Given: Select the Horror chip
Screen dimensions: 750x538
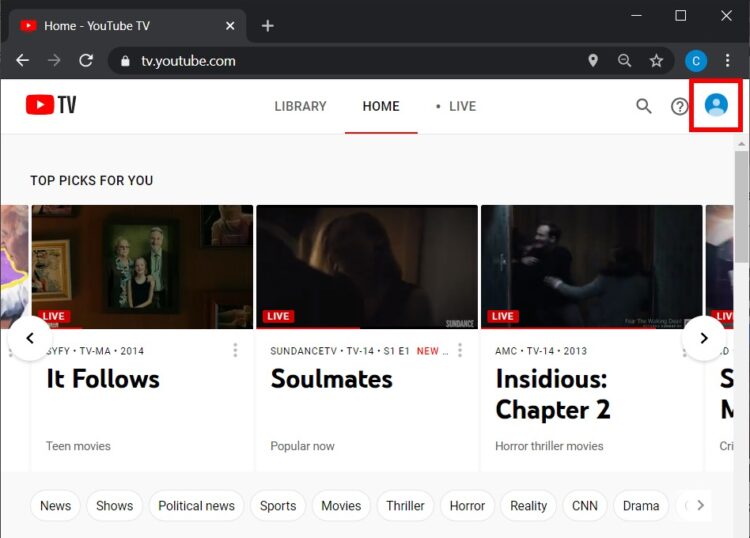Looking at the screenshot, I should pyautogui.click(x=467, y=506).
